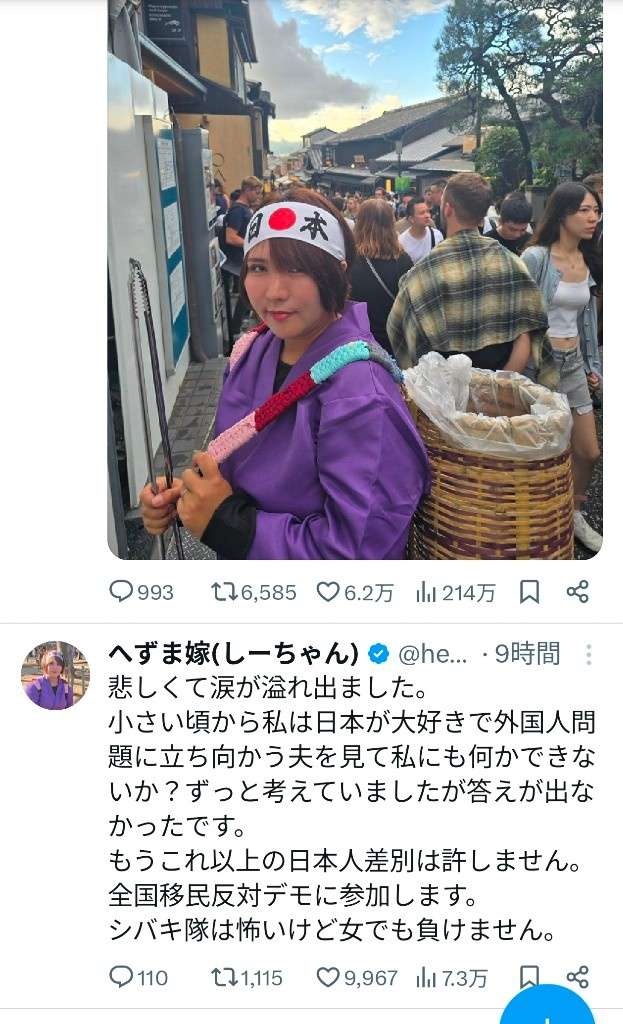Bookmark the post with the photo
The image size is (623, 1024).
pyautogui.click(x=529, y=592)
